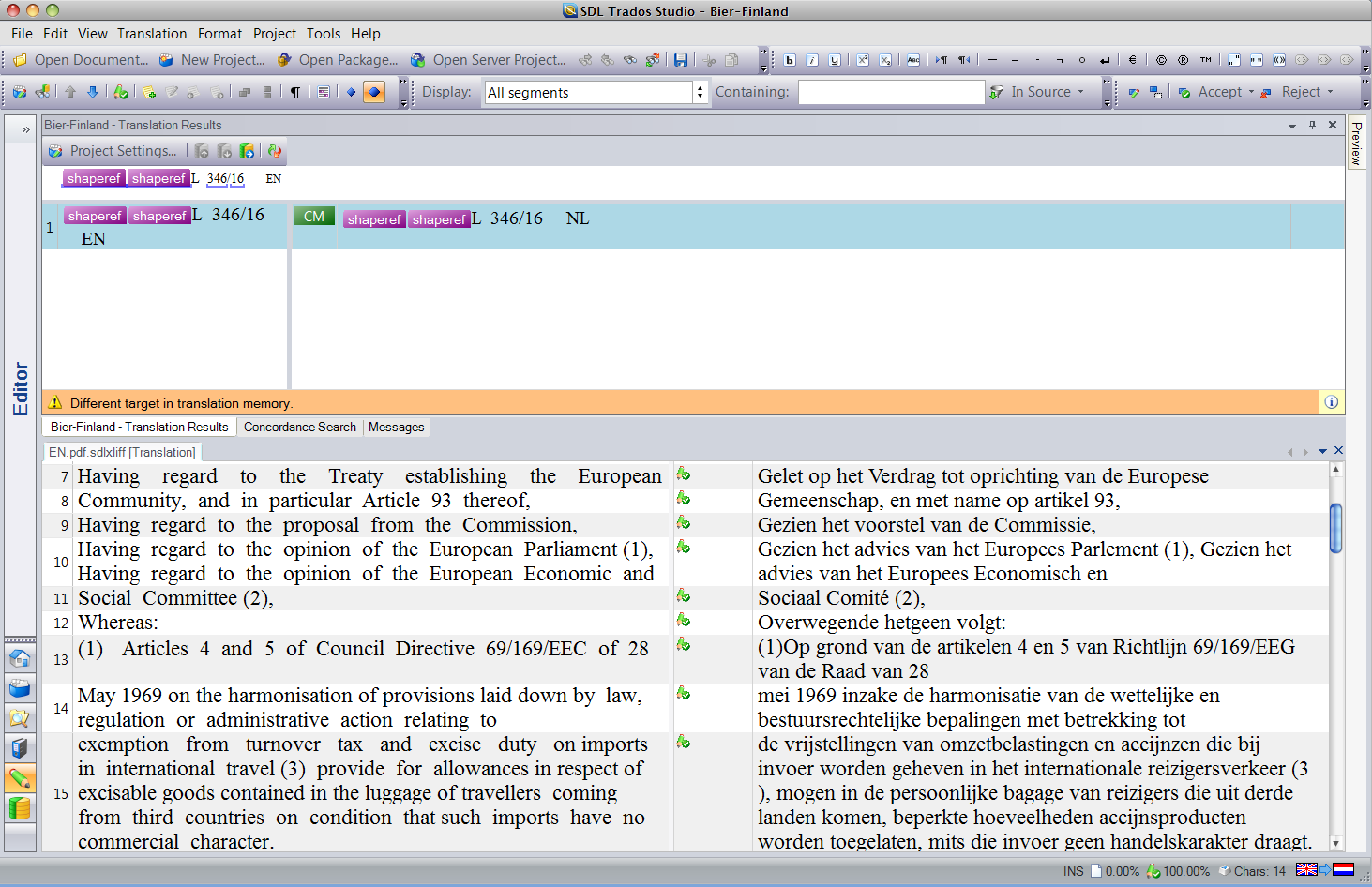This screenshot has height=887, width=1372.
Task: Expand the In Source filter dropdown
Action: 1080,92
